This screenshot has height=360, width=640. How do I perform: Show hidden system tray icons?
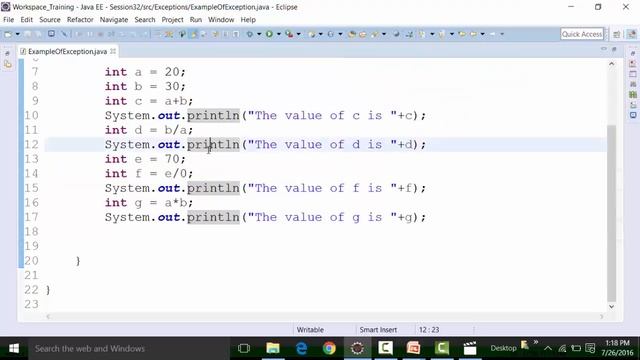[x=548, y=348]
